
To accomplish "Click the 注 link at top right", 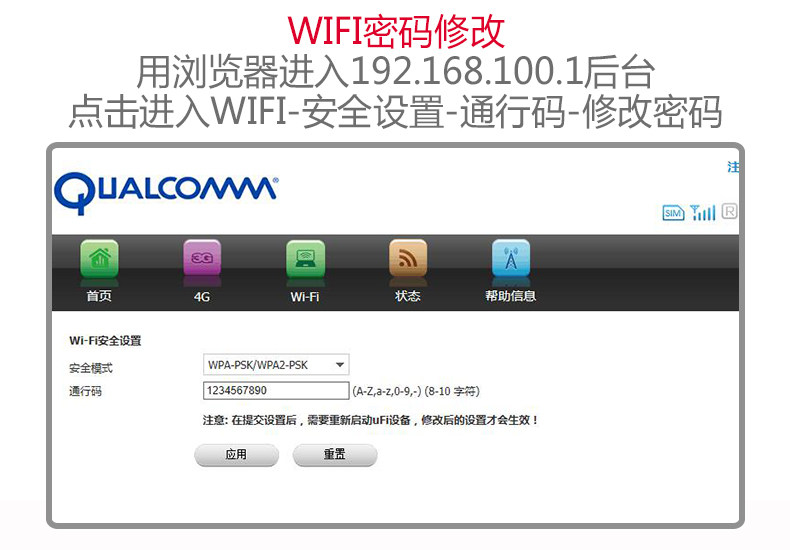I will point(733,167).
